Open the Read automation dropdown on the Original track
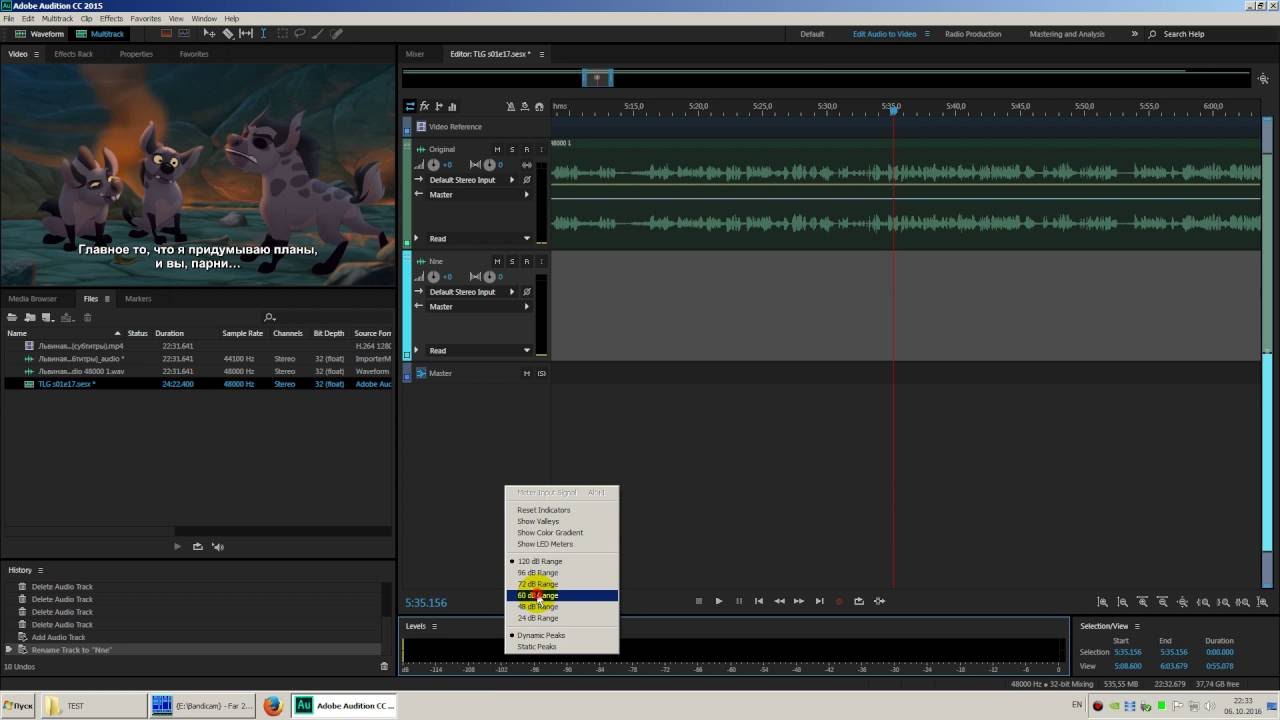The height and width of the screenshot is (720, 1280). pyautogui.click(x=527, y=239)
